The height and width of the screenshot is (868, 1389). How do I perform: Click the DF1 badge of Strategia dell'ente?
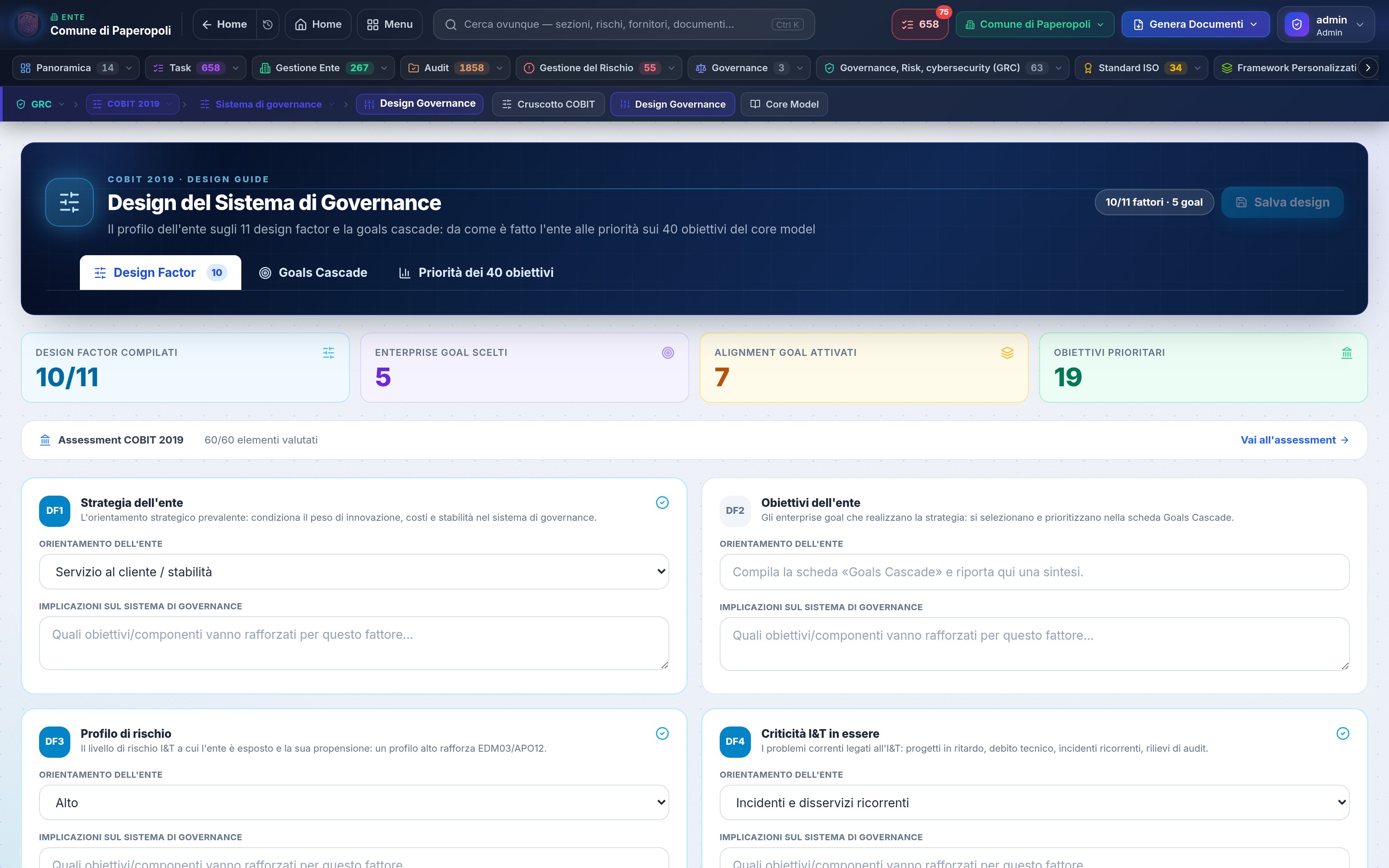click(x=55, y=510)
